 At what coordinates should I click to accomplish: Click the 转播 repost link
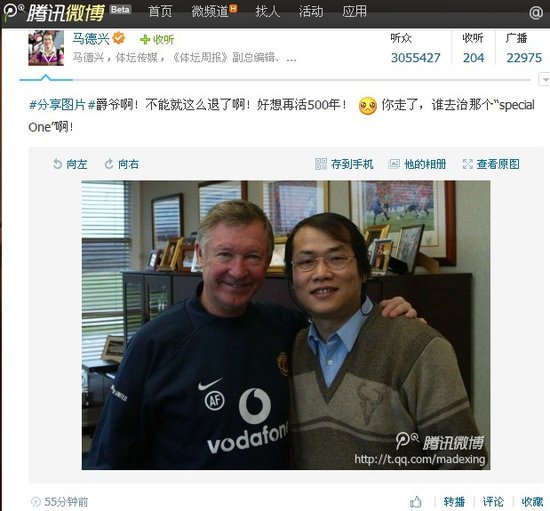point(454,502)
